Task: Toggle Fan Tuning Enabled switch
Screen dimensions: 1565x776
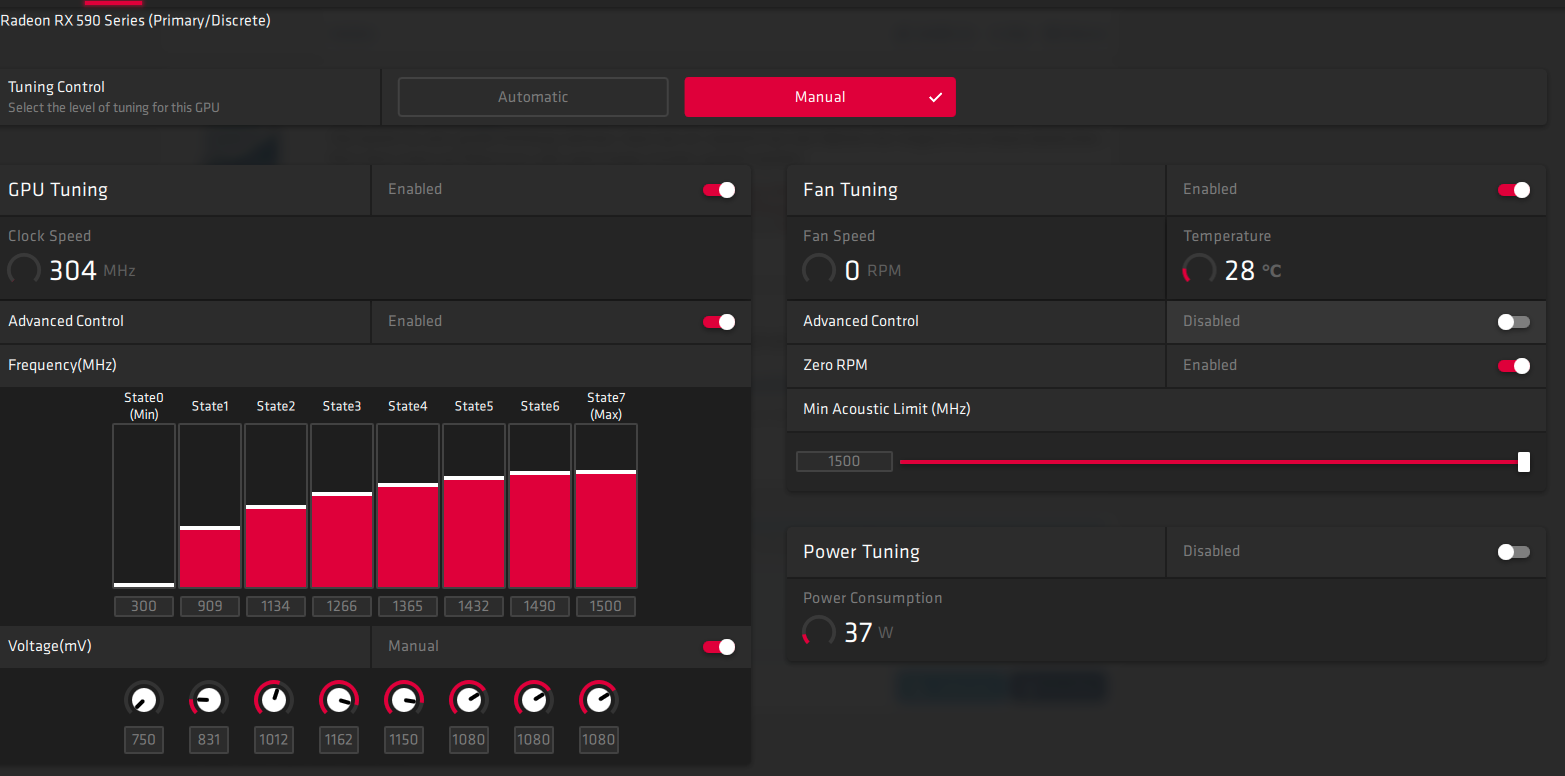Action: point(1514,190)
